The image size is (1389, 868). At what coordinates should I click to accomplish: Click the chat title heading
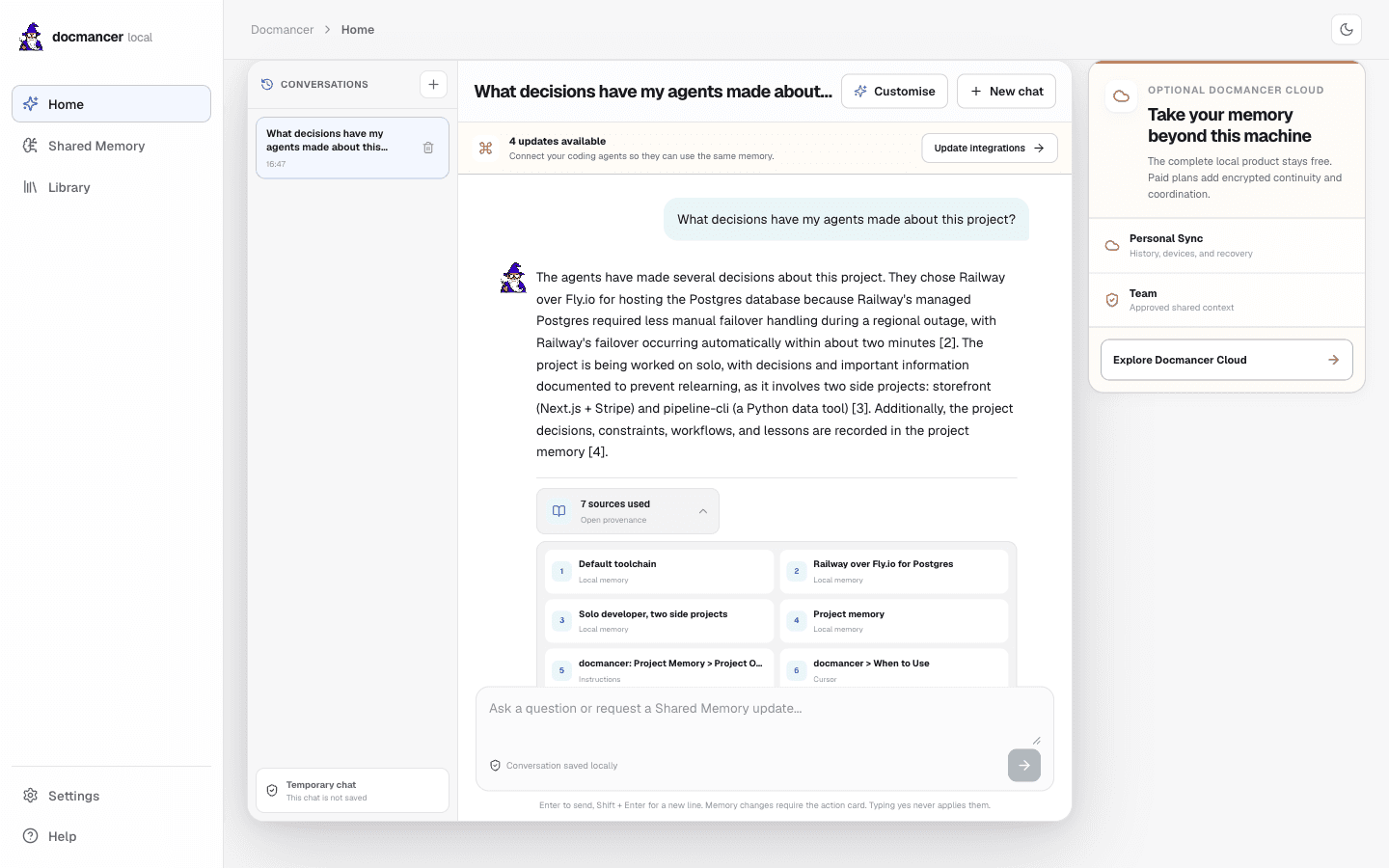653,92
